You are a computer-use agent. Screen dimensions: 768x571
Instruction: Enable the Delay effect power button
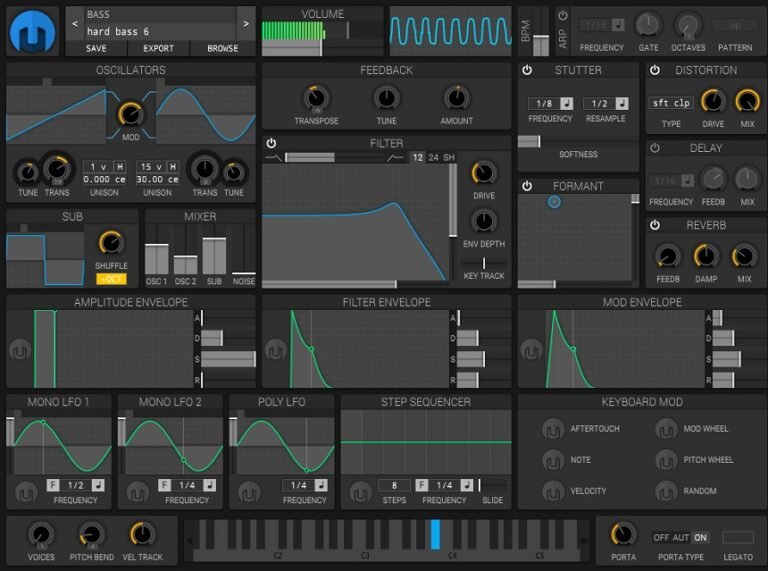point(655,148)
